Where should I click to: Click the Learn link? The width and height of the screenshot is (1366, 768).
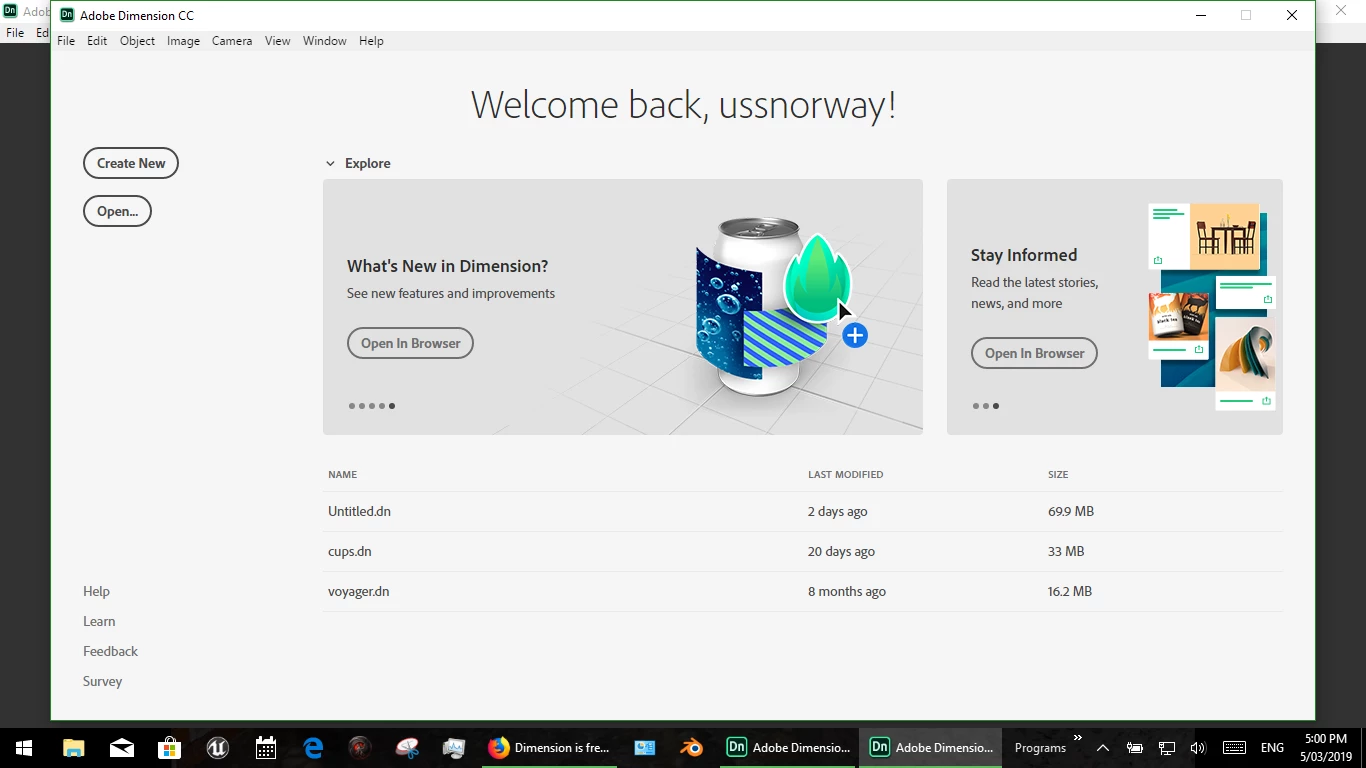click(99, 621)
